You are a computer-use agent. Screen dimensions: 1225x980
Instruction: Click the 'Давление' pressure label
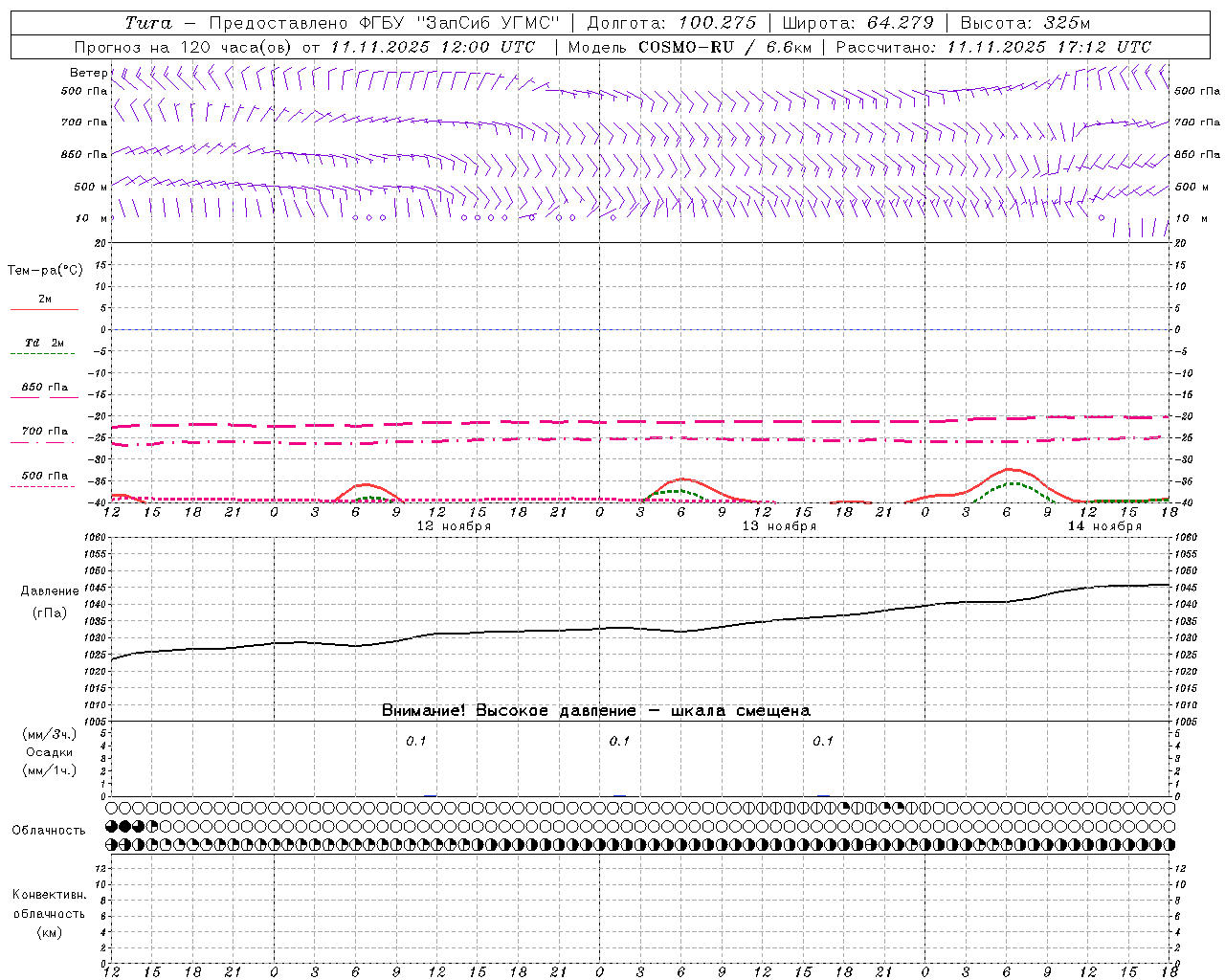(50, 591)
